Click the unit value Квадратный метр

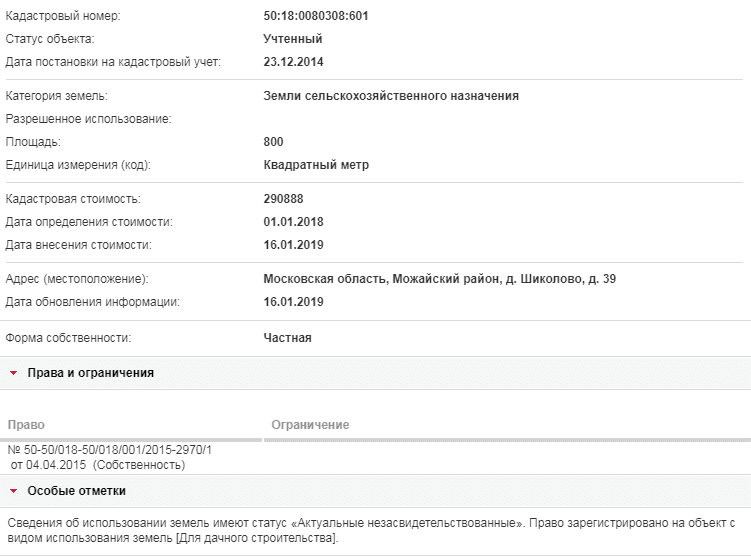(x=316, y=165)
